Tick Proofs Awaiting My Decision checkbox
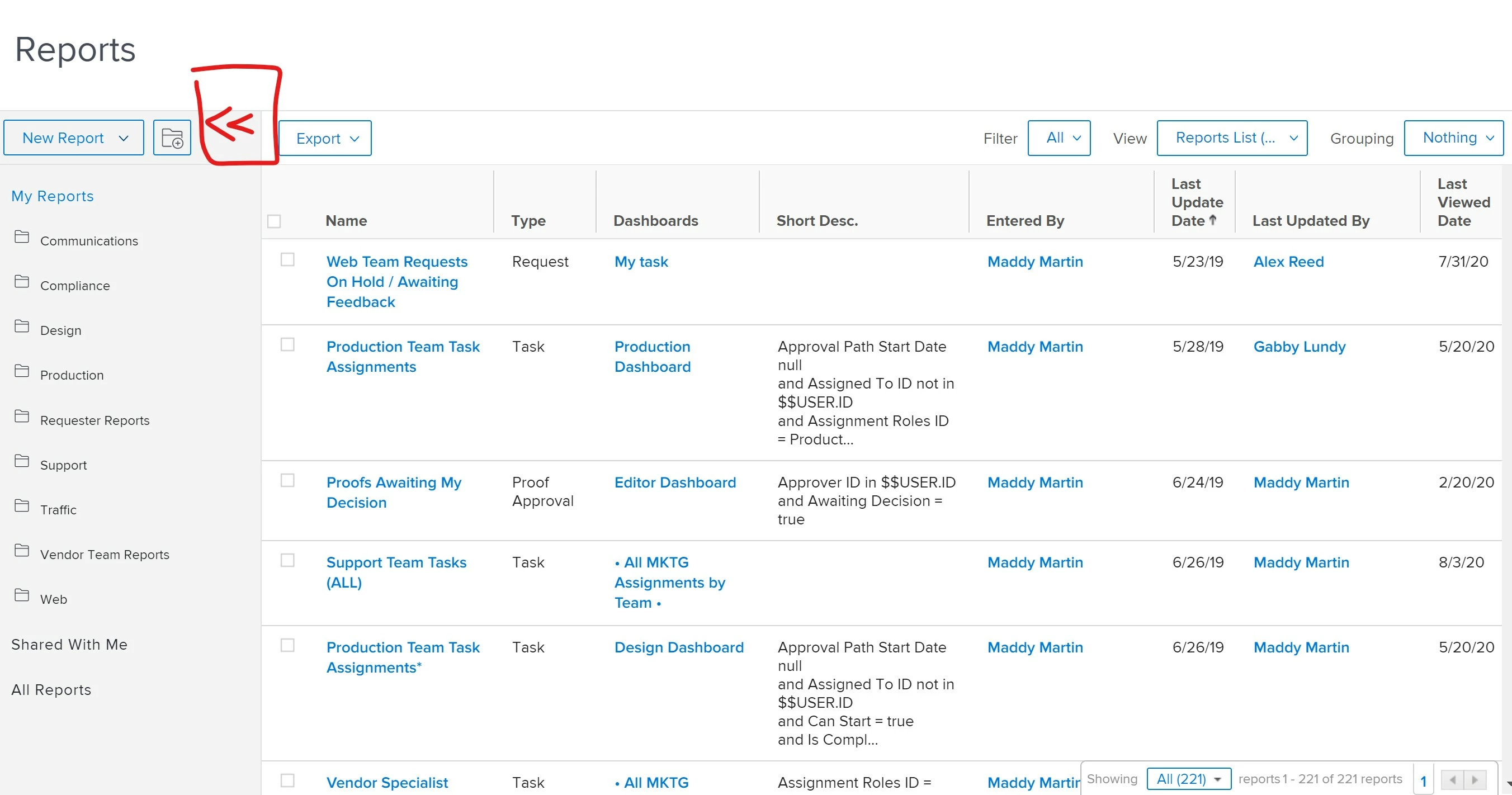The height and width of the screenshot is (795, 1512). click(x=287, y=480)
